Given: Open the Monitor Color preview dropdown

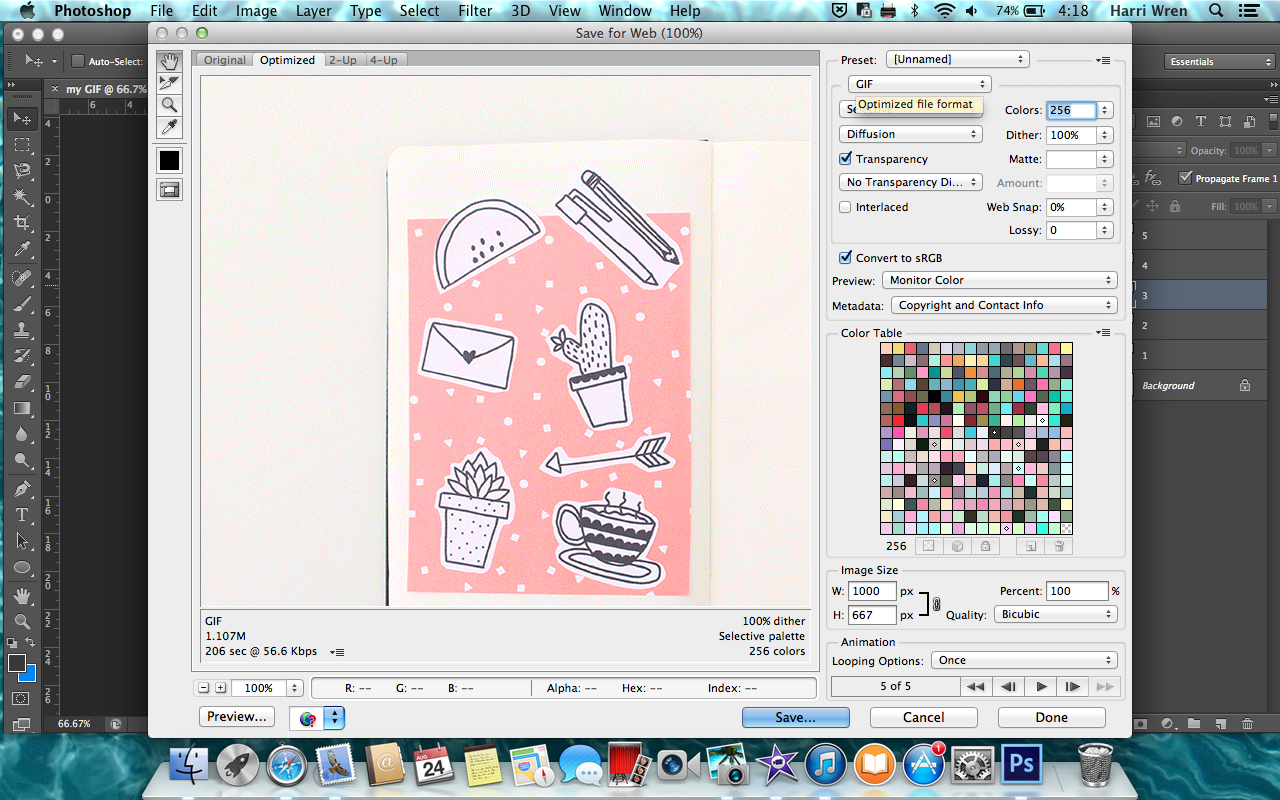Looking at the screenshot, I should pyautogui.click(x=1000, y=280).
